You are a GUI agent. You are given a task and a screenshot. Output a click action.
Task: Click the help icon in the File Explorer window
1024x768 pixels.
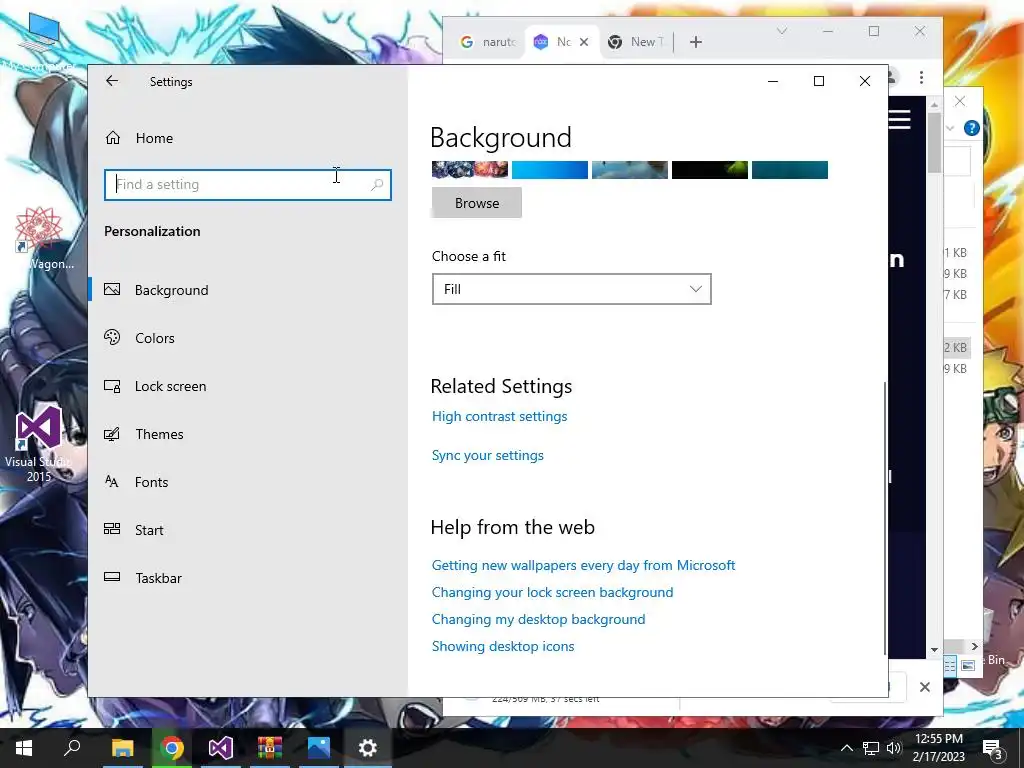pyautogui.click(x=971, y=128)
